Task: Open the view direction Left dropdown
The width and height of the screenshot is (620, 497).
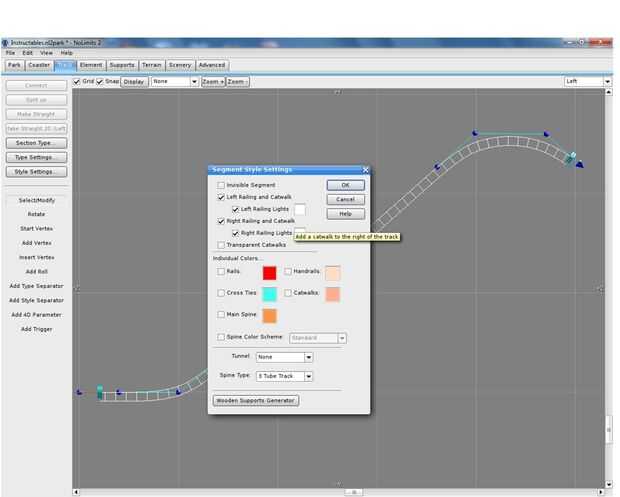Action: click(x=588, y=81)
